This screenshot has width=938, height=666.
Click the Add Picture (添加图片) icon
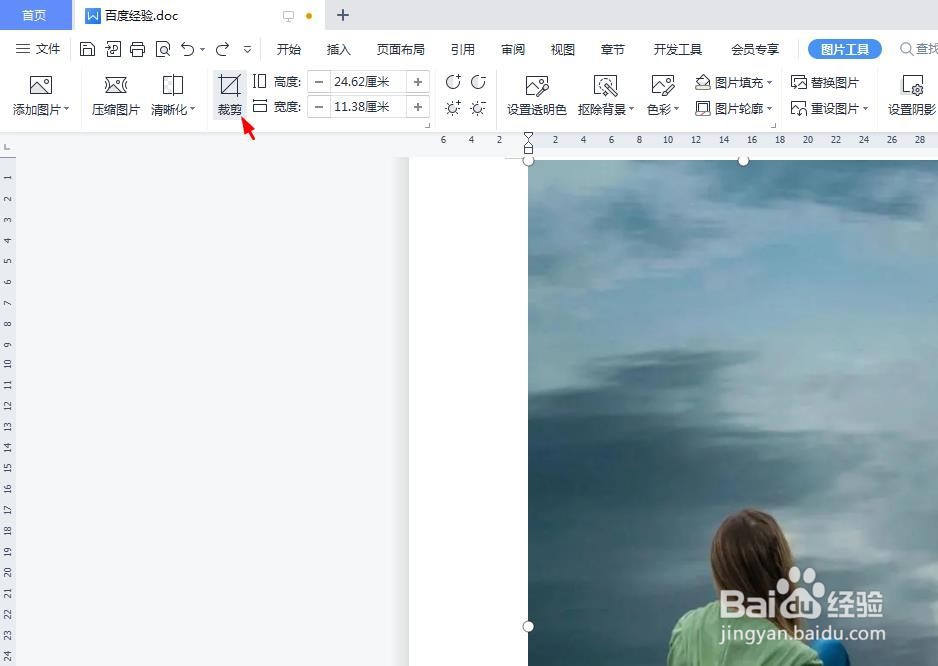41,86
